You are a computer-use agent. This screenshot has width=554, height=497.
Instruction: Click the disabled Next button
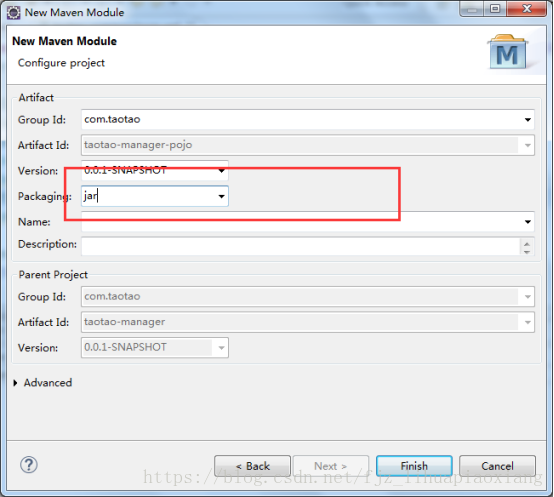(x=331, y=466)
